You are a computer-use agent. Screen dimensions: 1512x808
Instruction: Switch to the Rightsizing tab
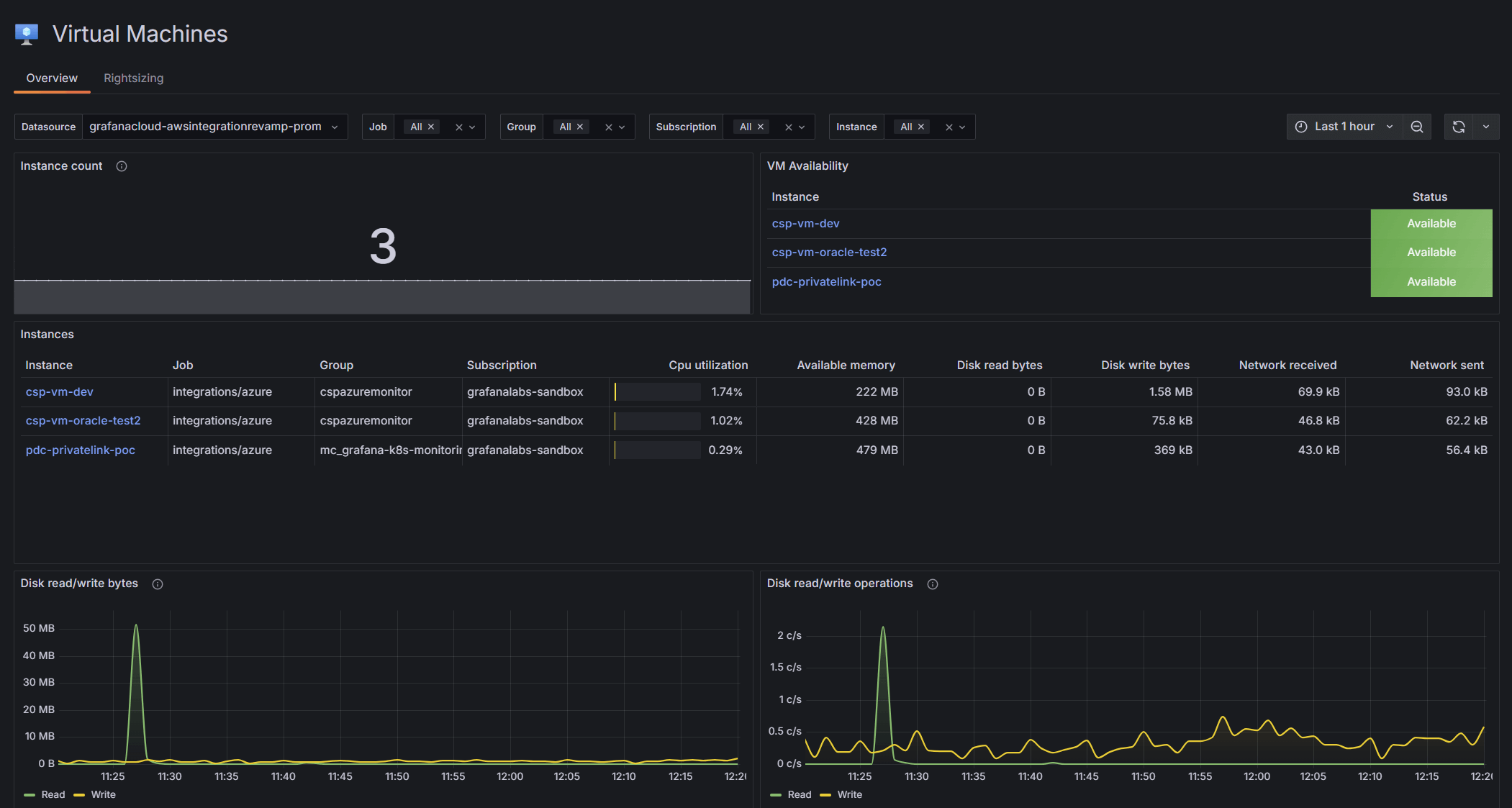pyautogui.click(x=133, y=78)
